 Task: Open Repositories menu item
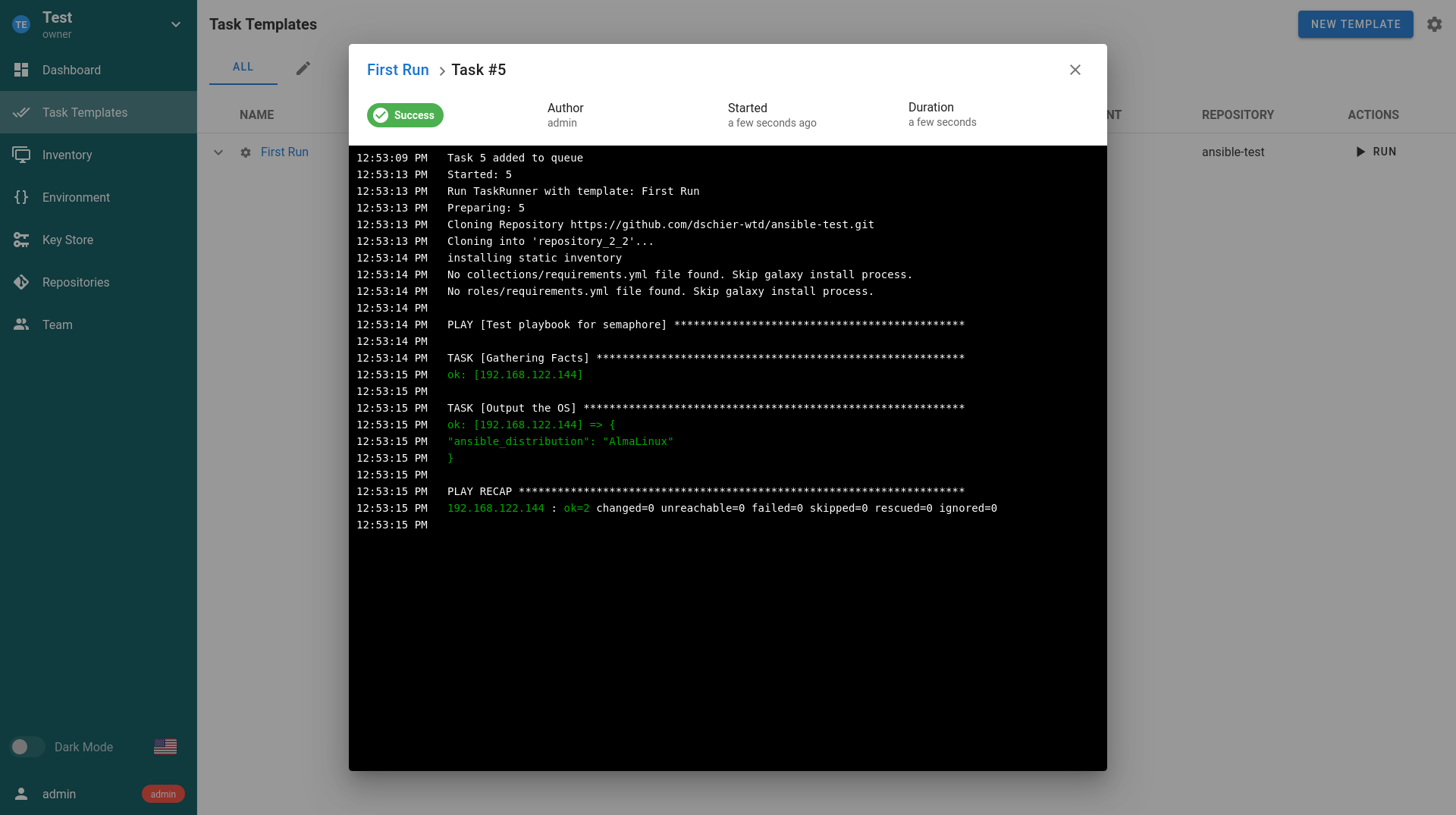[x=99, y=282]
